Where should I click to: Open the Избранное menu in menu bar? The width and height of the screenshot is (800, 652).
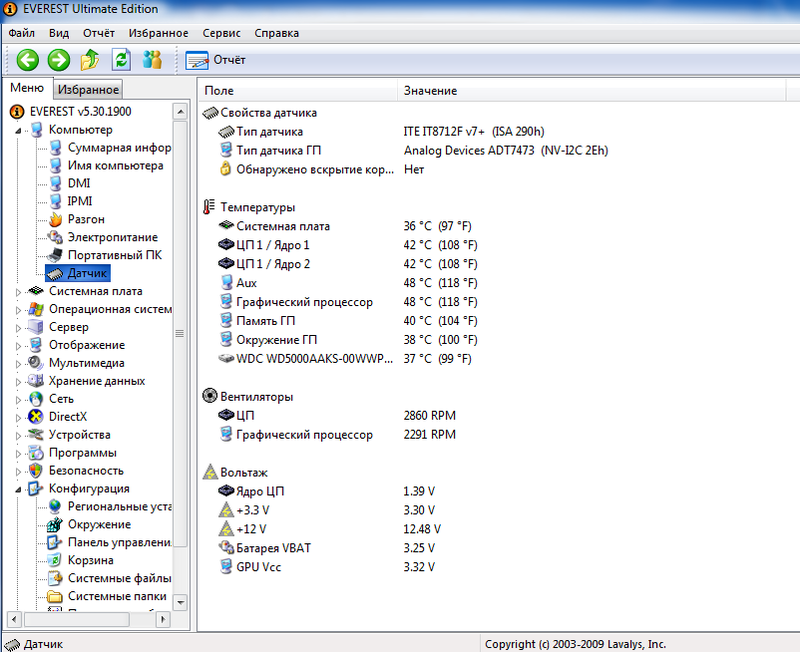coord(158,33)
